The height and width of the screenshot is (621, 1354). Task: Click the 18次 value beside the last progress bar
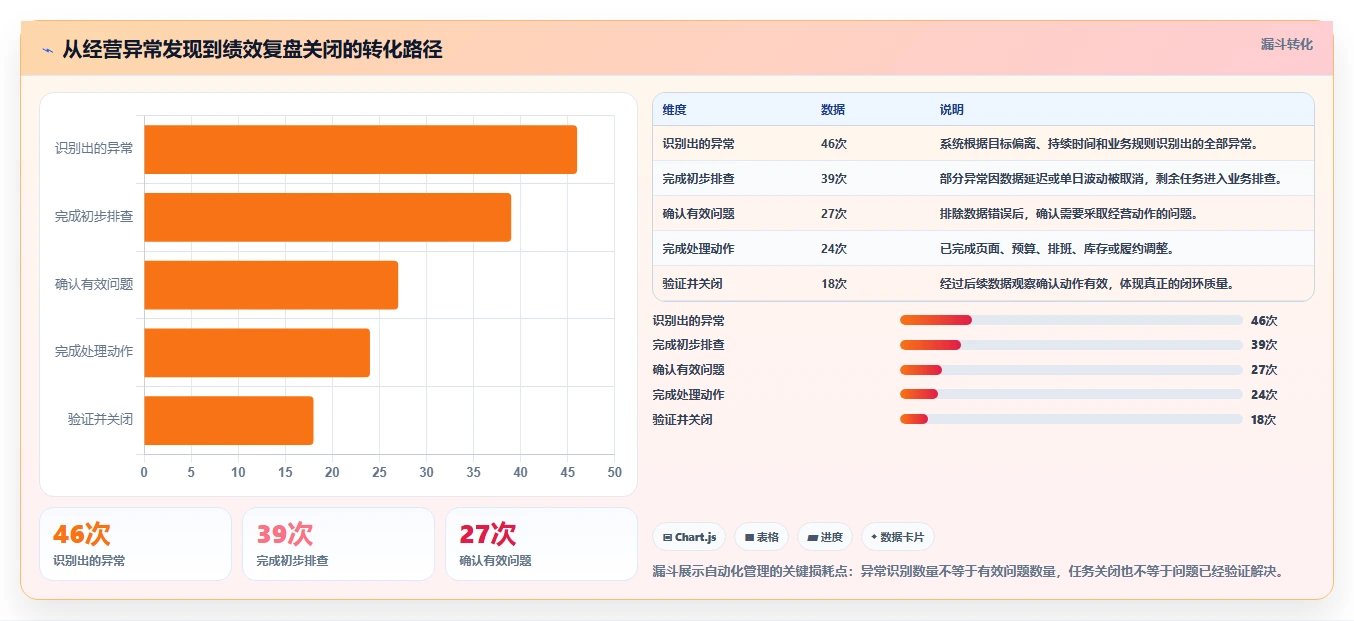(1264, 420)
